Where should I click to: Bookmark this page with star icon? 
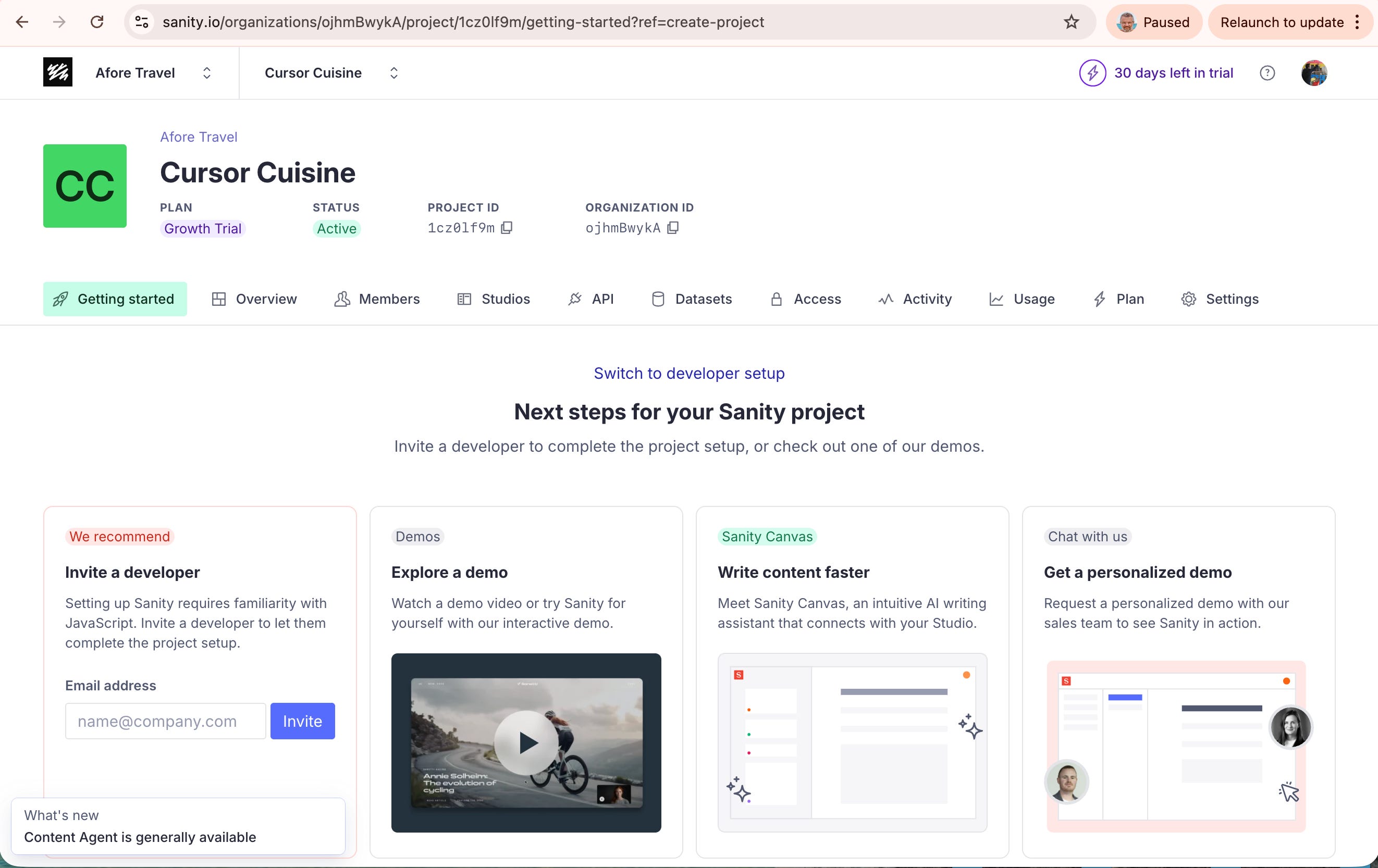[1071, 22]
